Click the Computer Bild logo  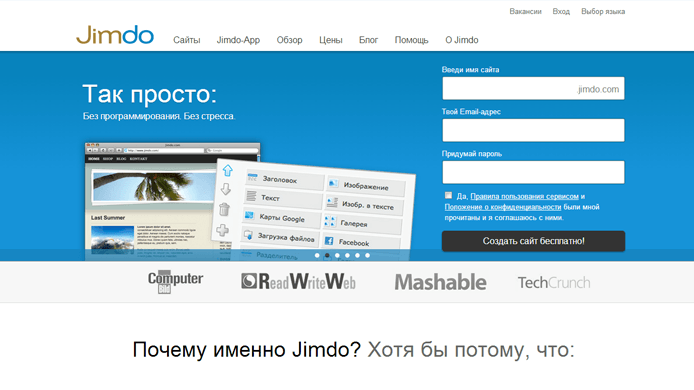point(175,282)
